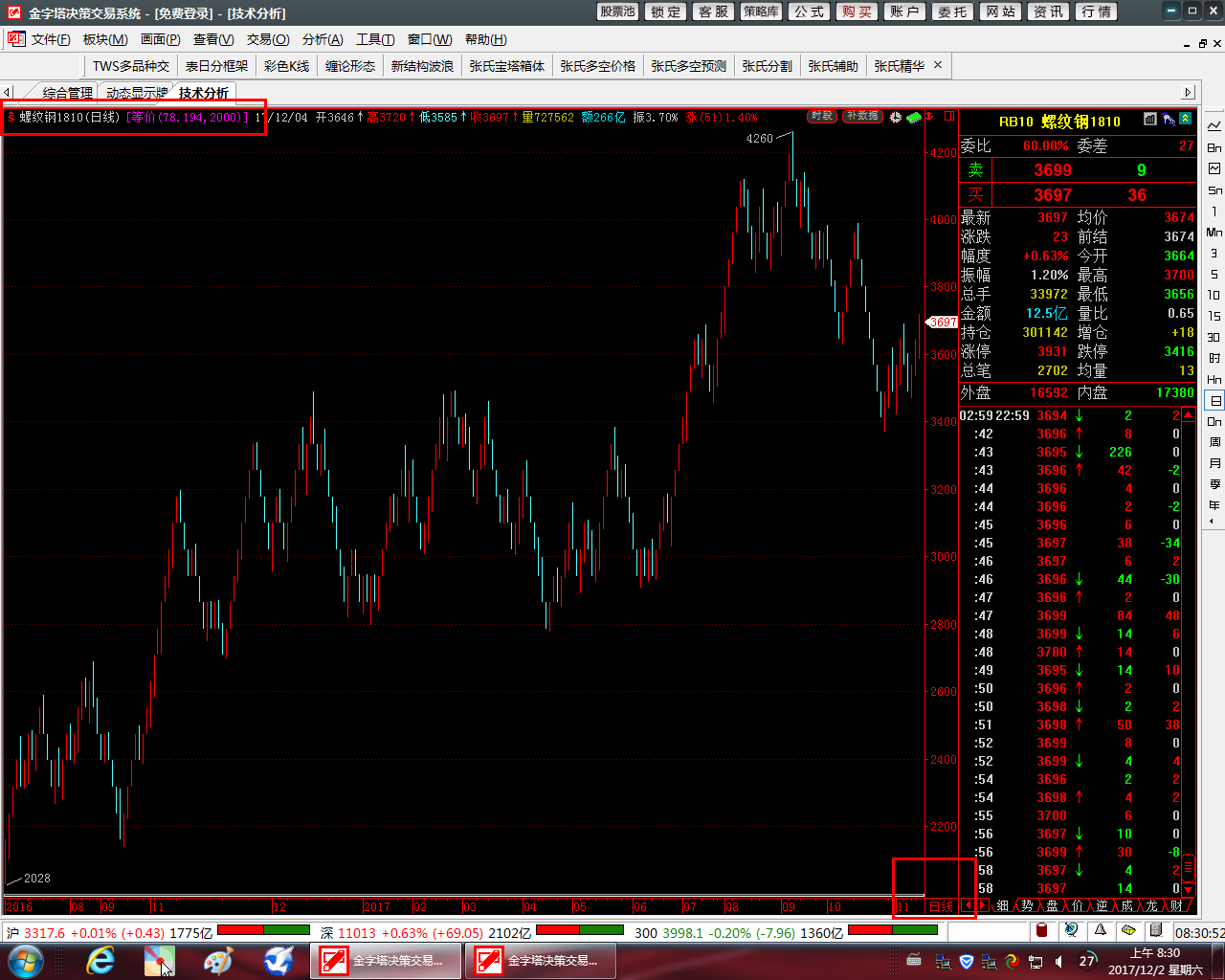Click the bar chart icon beside 螺纹钢1810

(x=1150, y=120)
